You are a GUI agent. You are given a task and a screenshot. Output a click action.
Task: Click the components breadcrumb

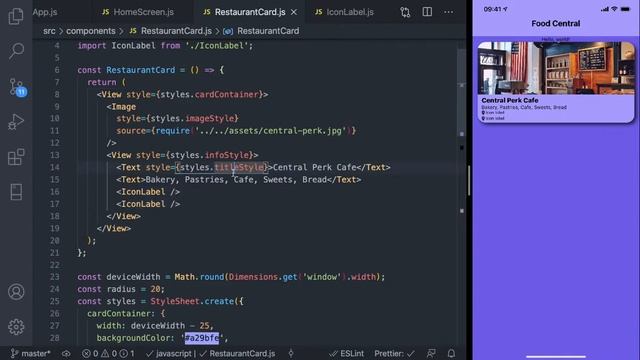[x=91, y=31]
